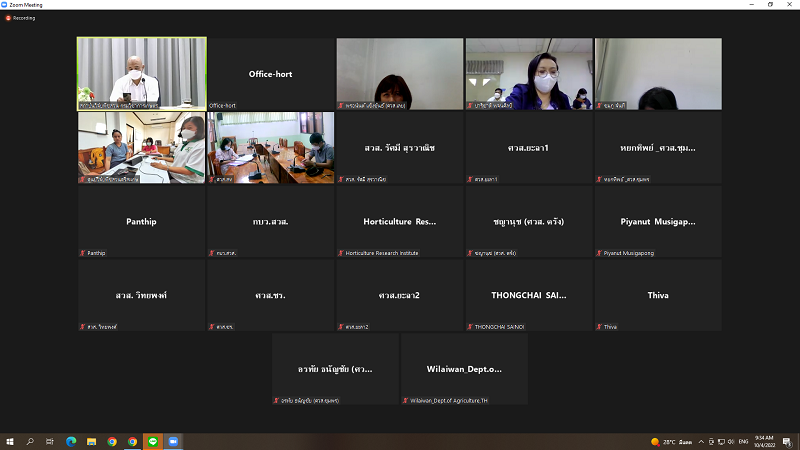800x450 pixels.
Task: Select the Office-hort participant tile
Action: [270, 74]
